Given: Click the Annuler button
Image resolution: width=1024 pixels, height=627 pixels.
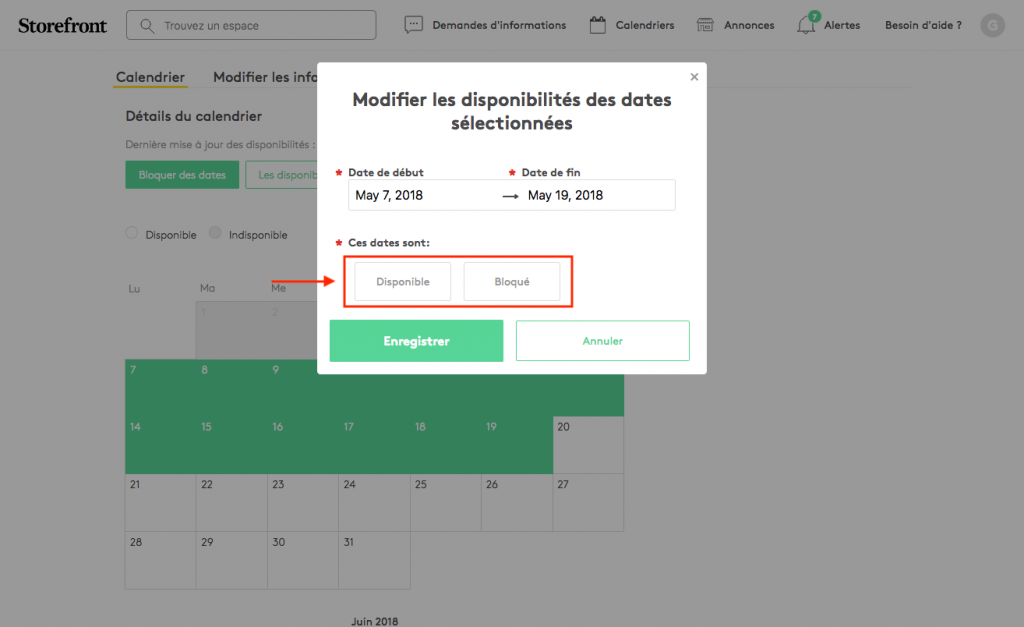Looking at the screenshot, I should point(602,341).
